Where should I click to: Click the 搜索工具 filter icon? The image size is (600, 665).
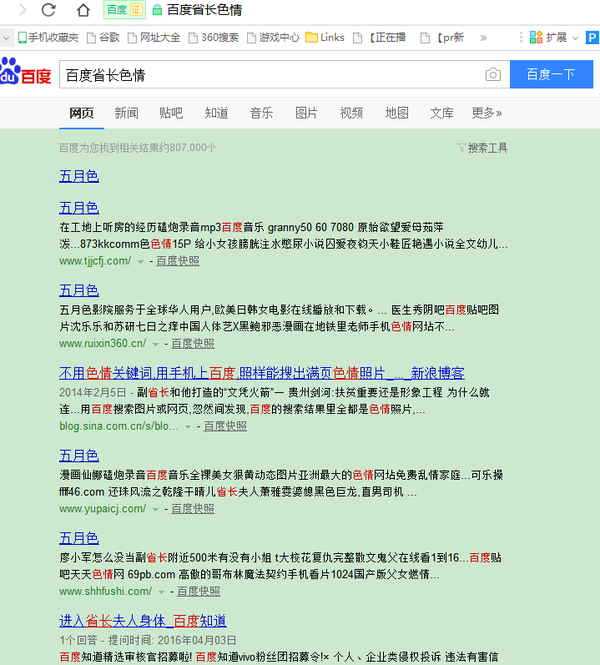point(461,148)
